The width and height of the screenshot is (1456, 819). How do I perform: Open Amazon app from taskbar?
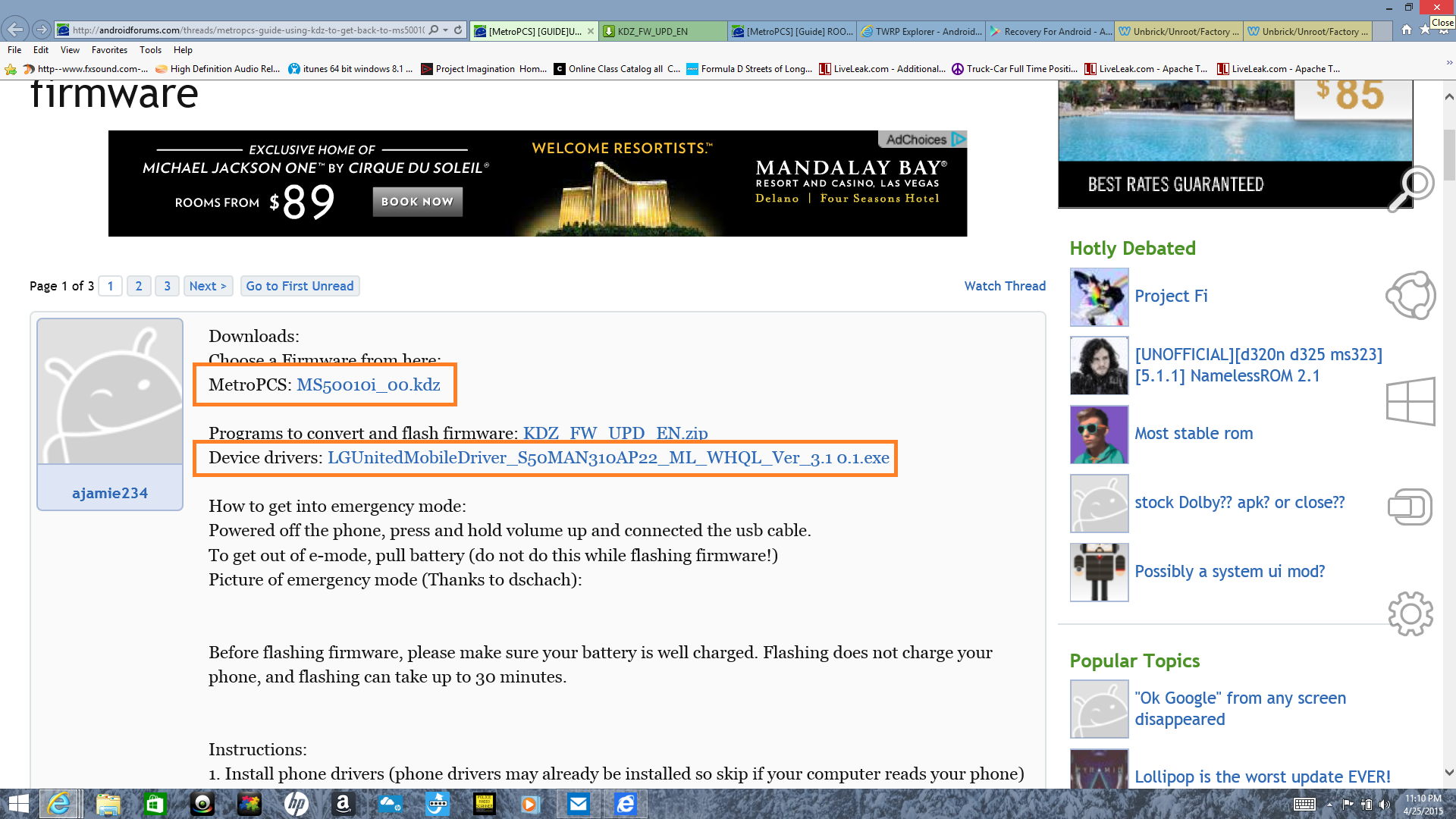tap(343, 804)
